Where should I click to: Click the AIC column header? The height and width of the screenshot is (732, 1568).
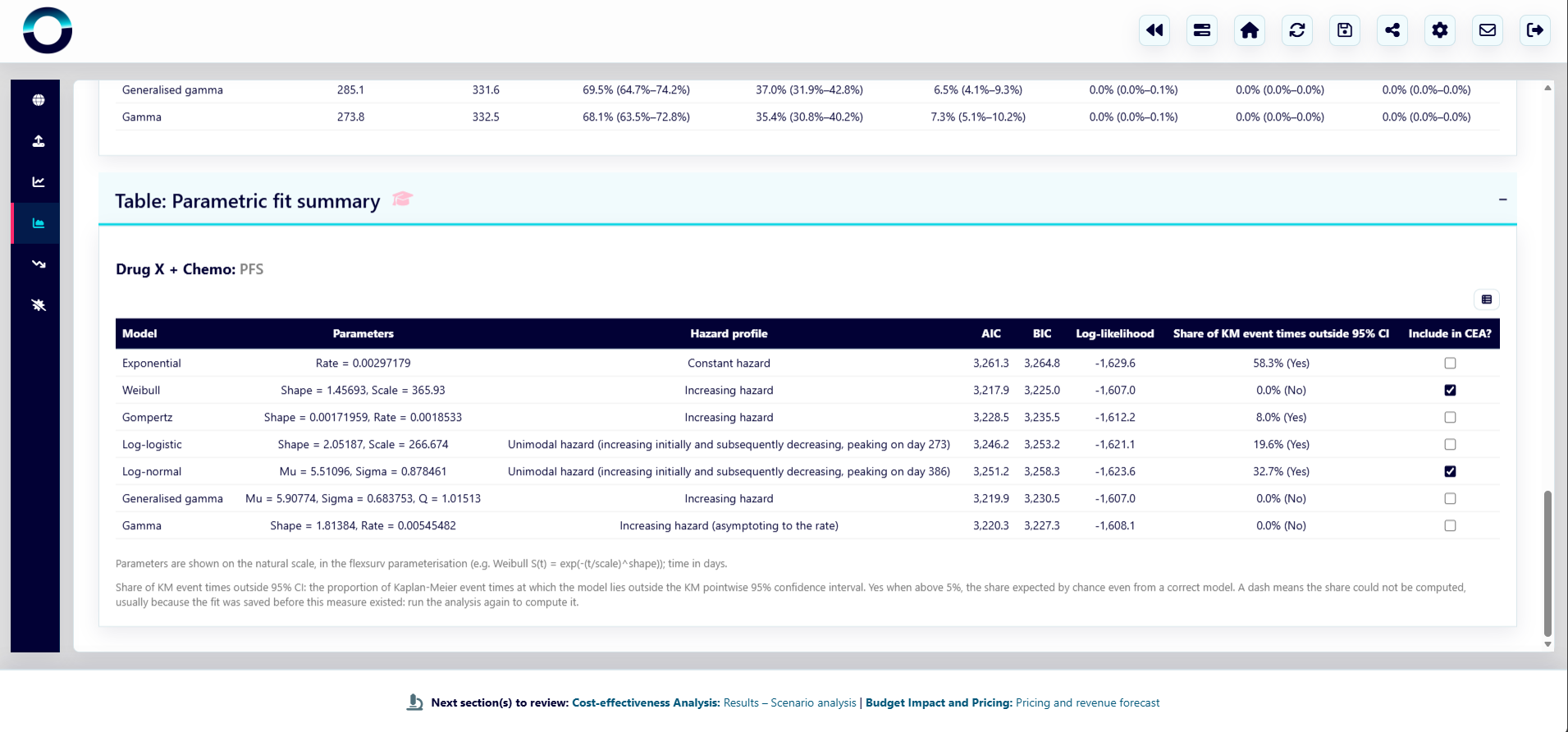[991, 334]
